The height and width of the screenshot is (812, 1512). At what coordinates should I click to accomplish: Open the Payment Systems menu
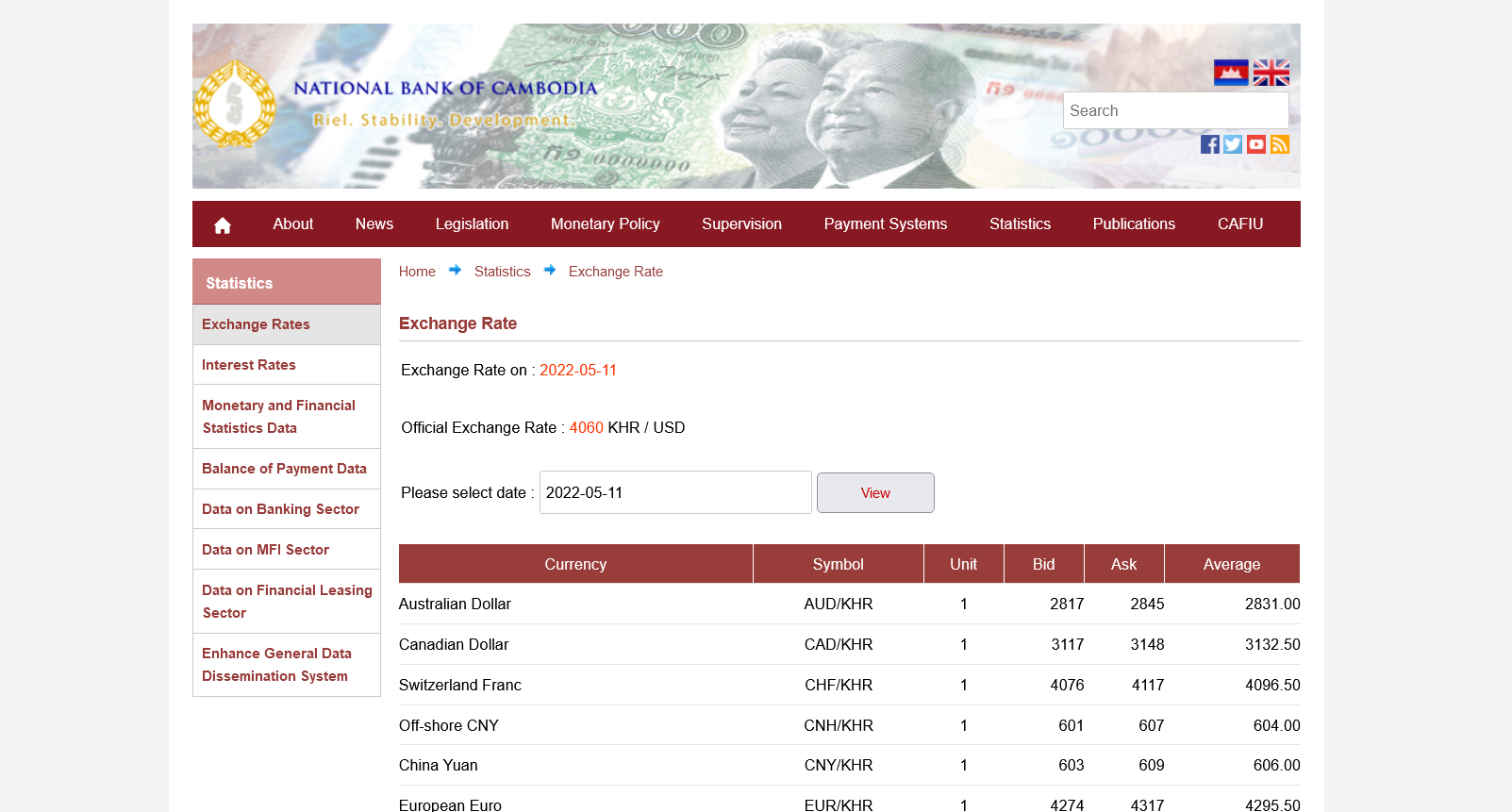pyautogui.click(x=885, y=224)
